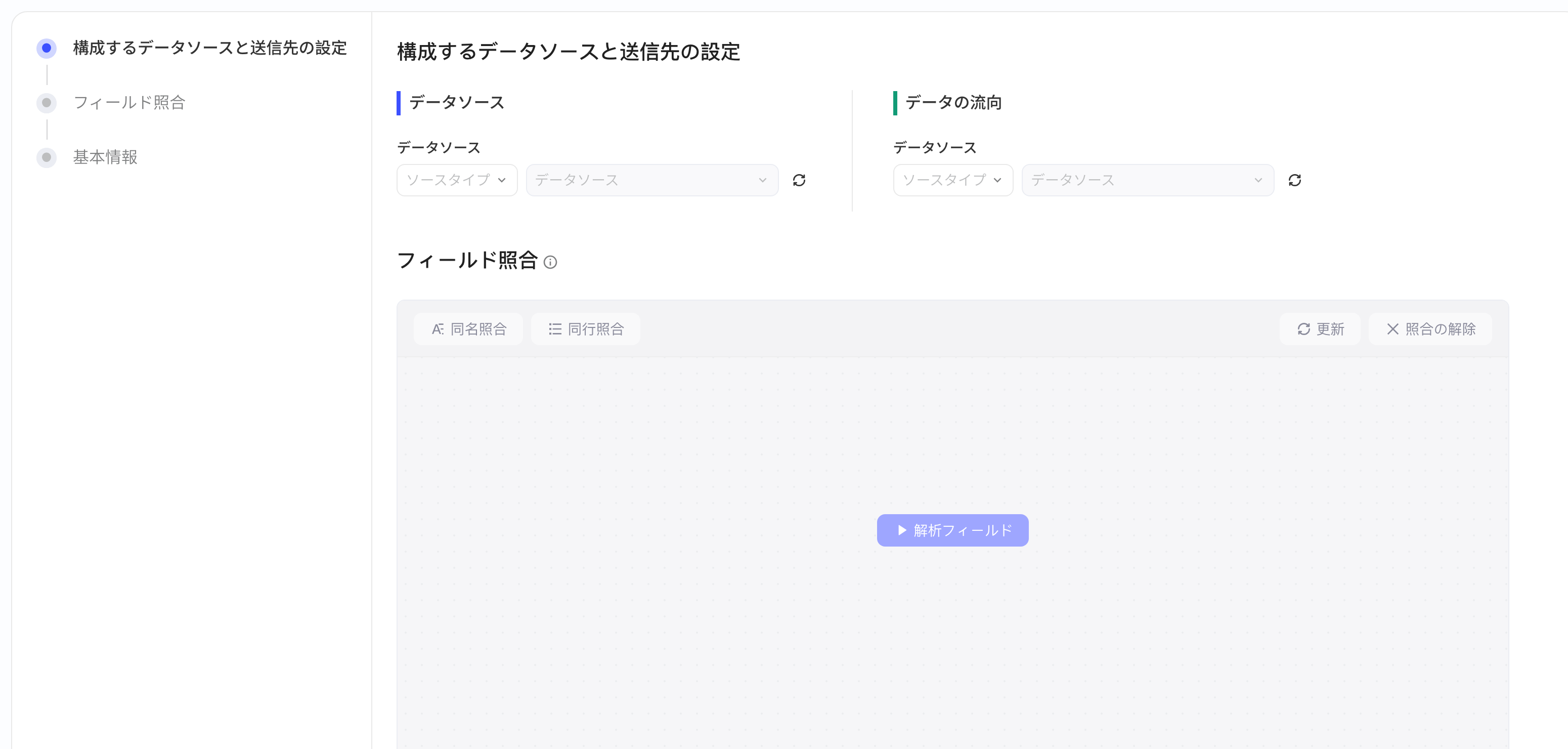Screen dimensions: 1568x749
Task: Click 同行照合 button
Action: pyautogui.click(x=586, y=329)
